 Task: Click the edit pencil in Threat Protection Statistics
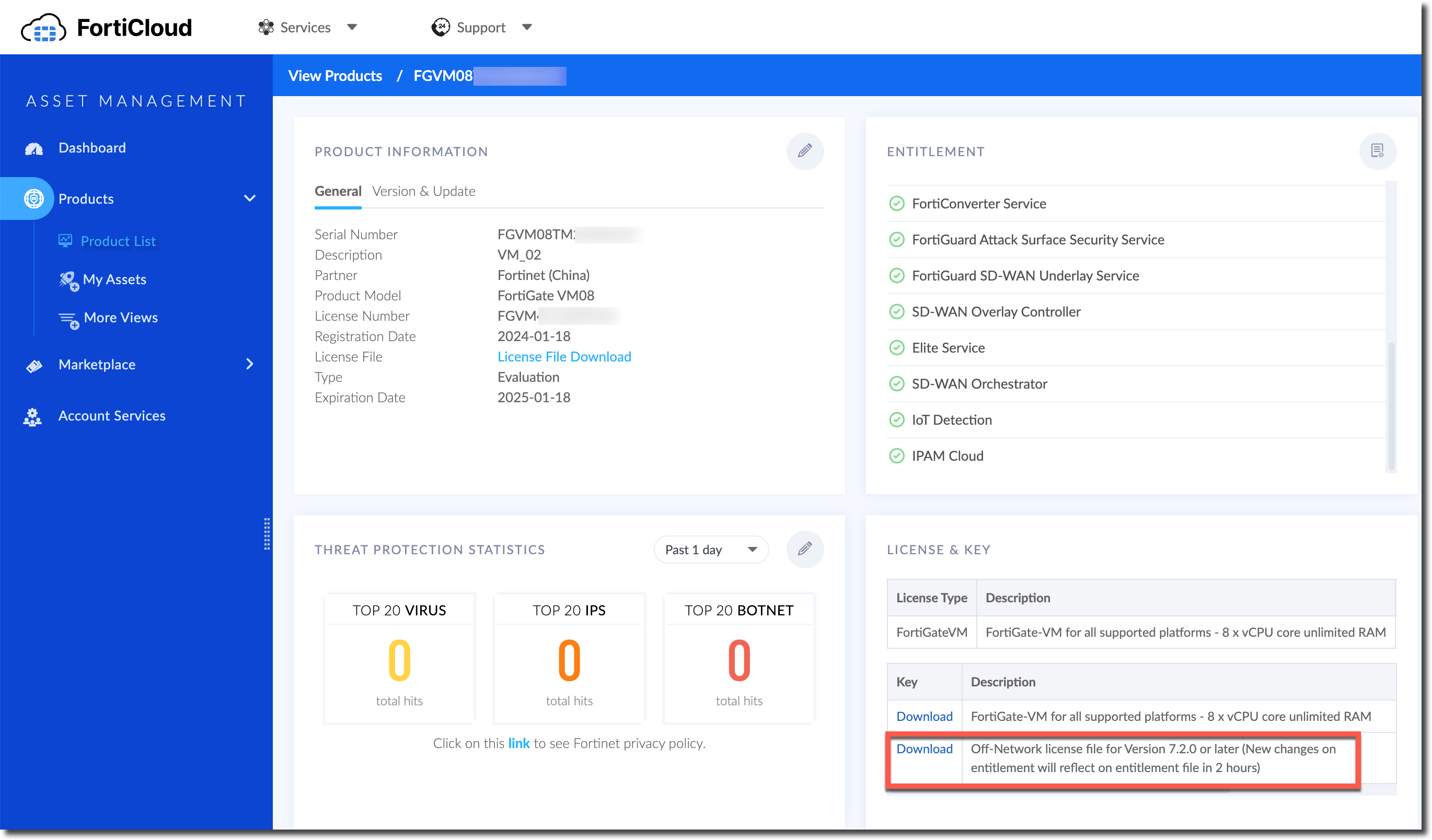tap(804, 549)
